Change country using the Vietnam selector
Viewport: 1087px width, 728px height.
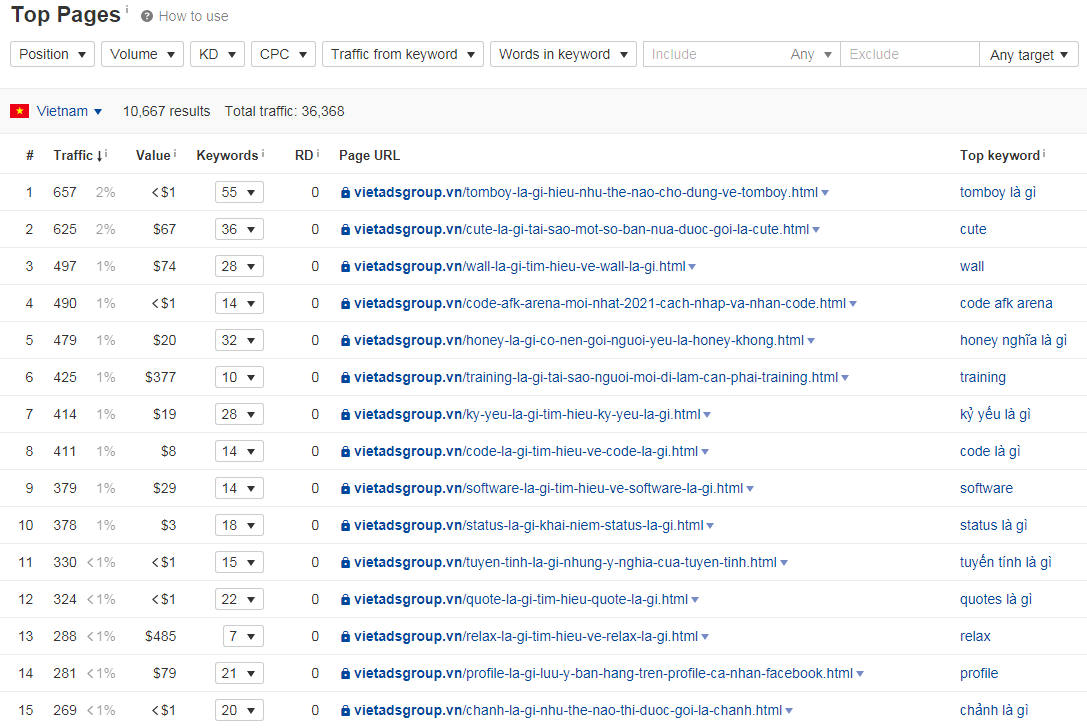(69, 111)
